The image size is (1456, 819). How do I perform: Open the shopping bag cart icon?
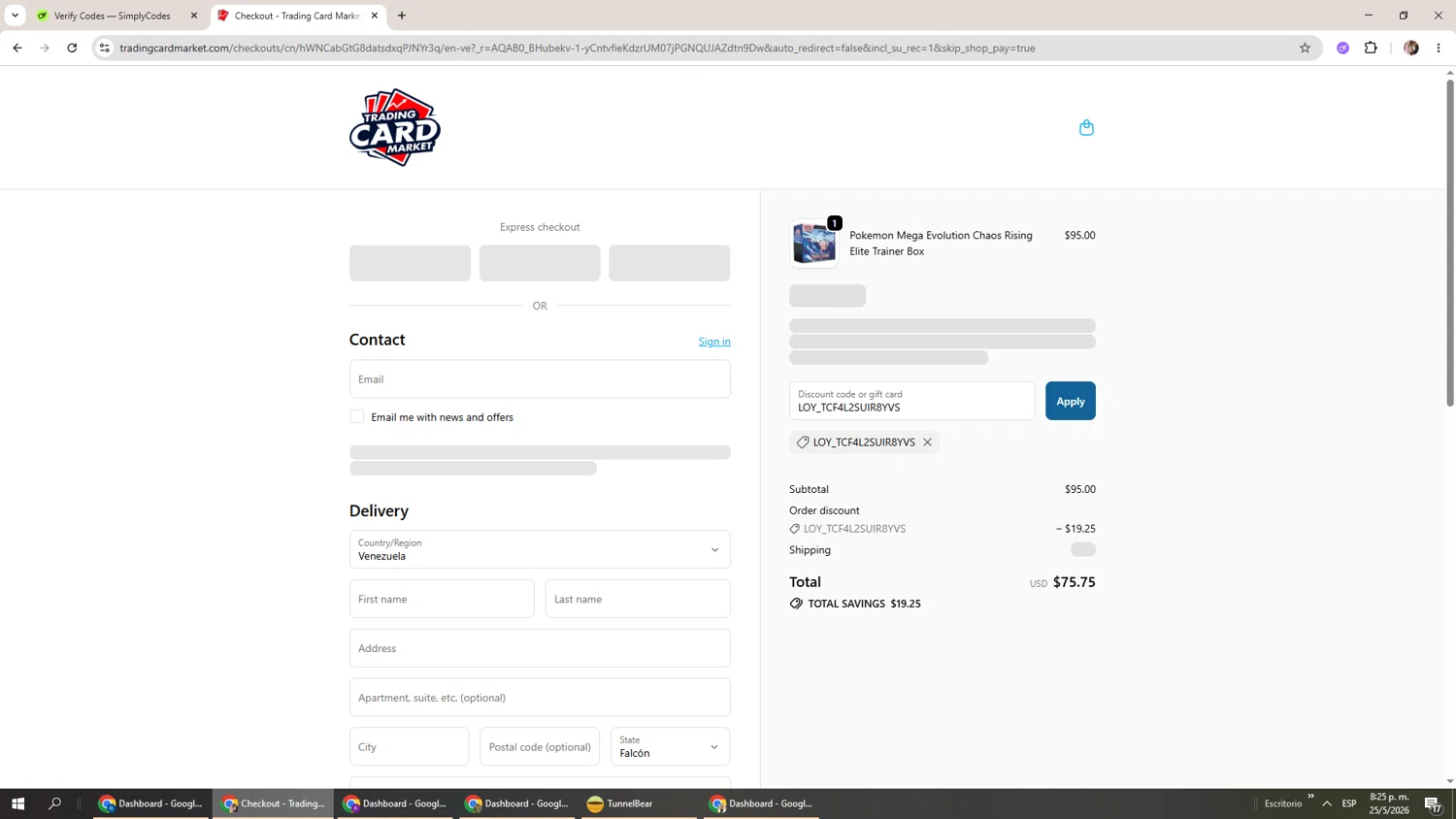(1086, 127)
